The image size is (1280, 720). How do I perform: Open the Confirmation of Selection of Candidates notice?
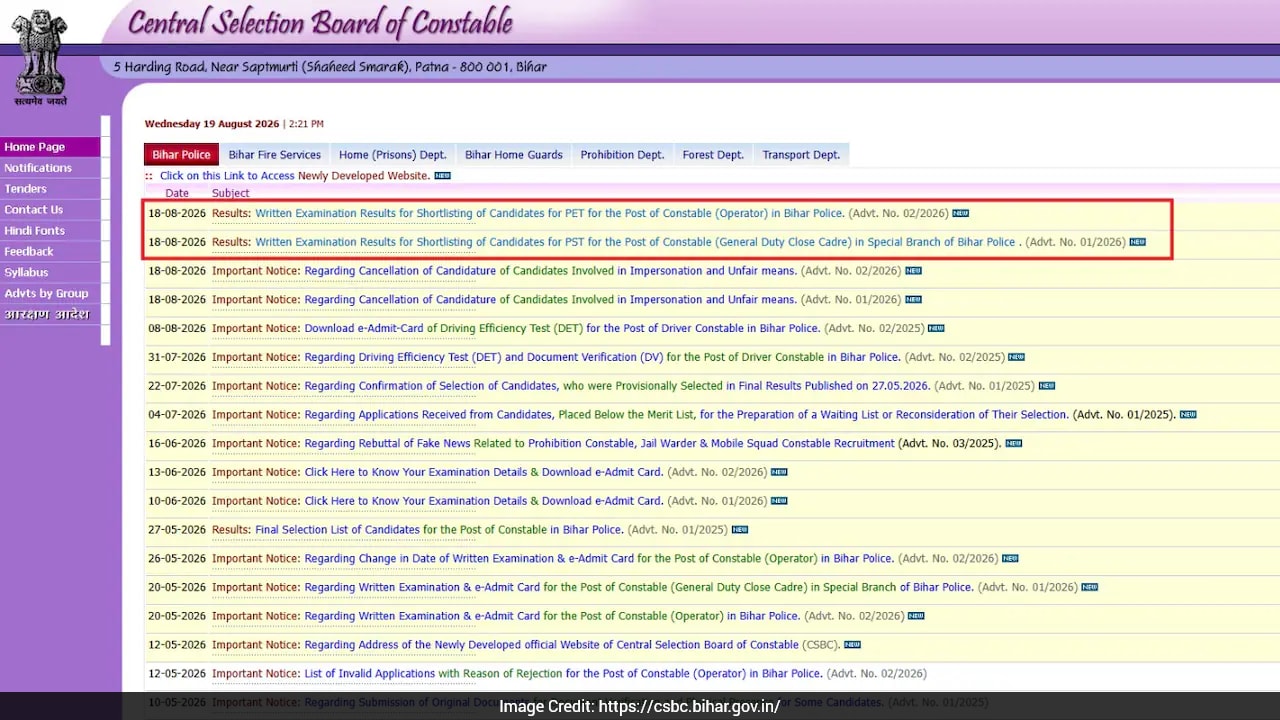[x=617, y=386]
